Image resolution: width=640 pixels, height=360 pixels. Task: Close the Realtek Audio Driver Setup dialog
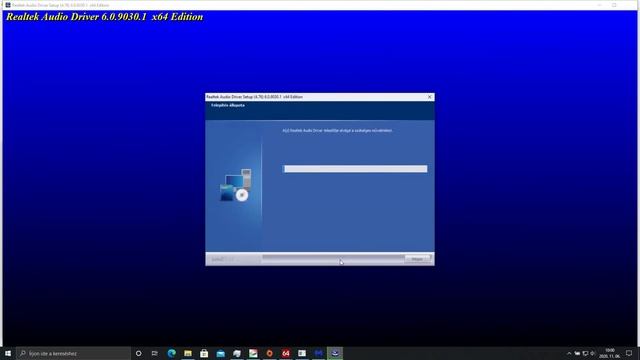click(x=429, y=97)
